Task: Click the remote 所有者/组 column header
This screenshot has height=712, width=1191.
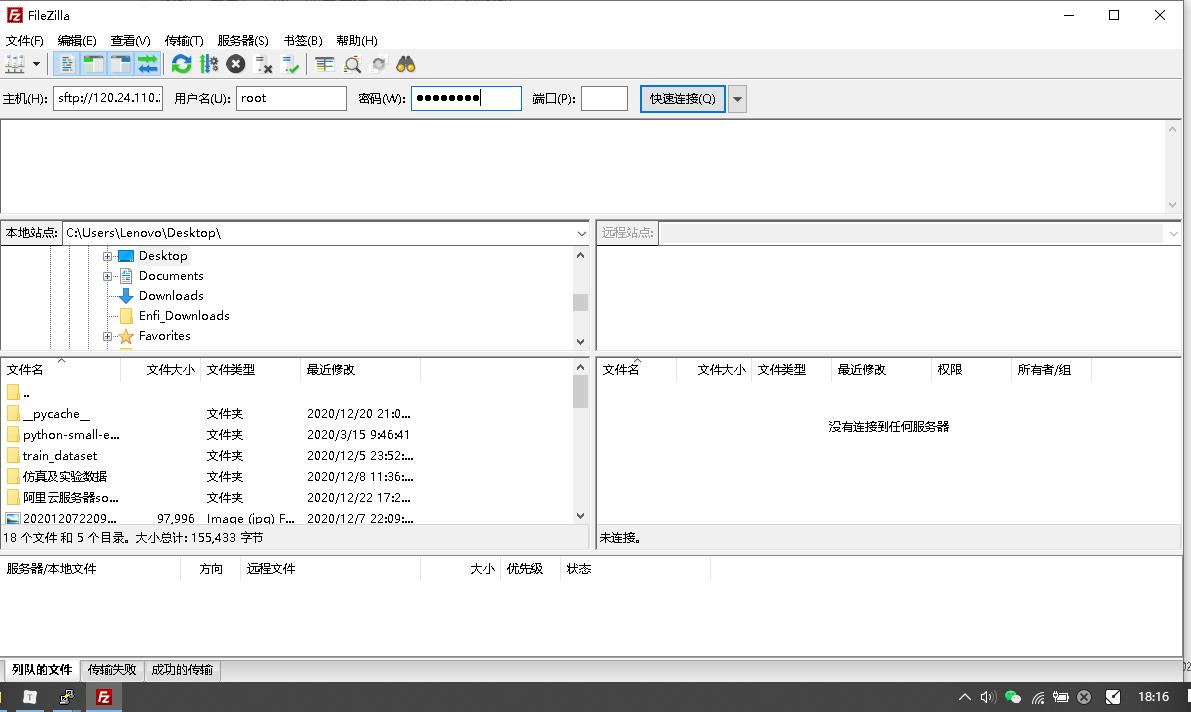Action: click(1051, 369)
